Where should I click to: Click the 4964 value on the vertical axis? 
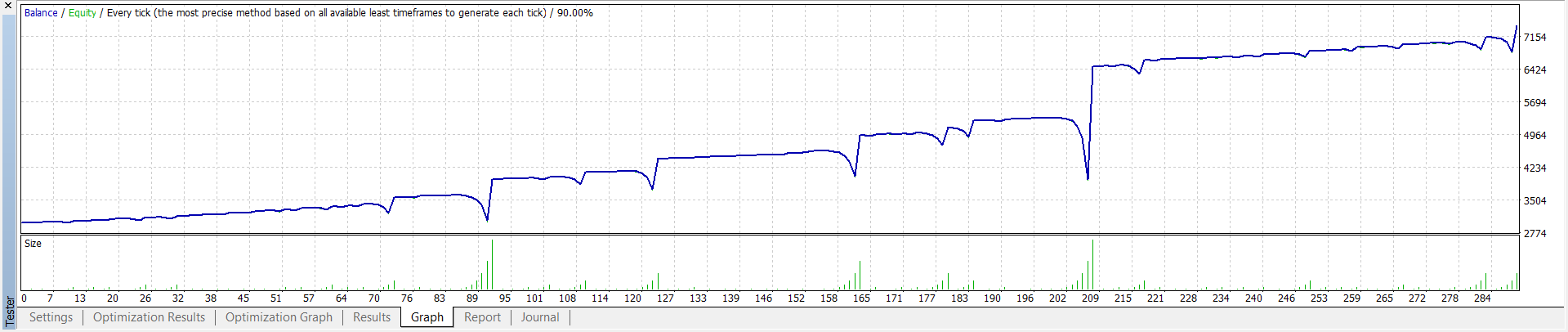click(1534, 136)
